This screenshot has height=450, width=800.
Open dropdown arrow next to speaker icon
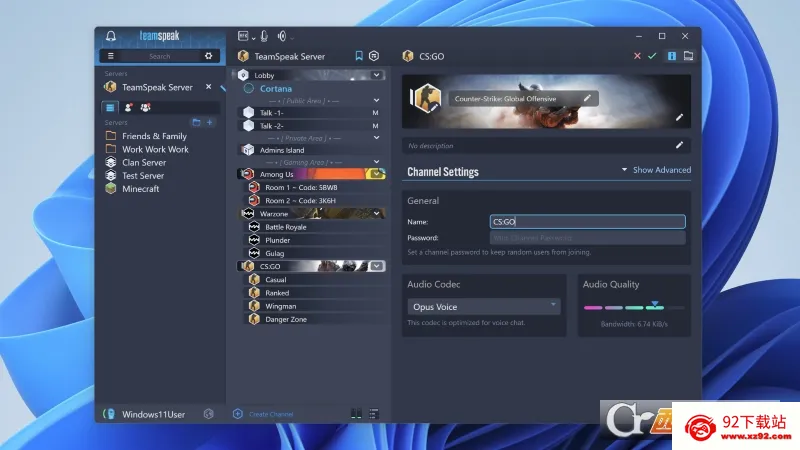tap(292, 38)
